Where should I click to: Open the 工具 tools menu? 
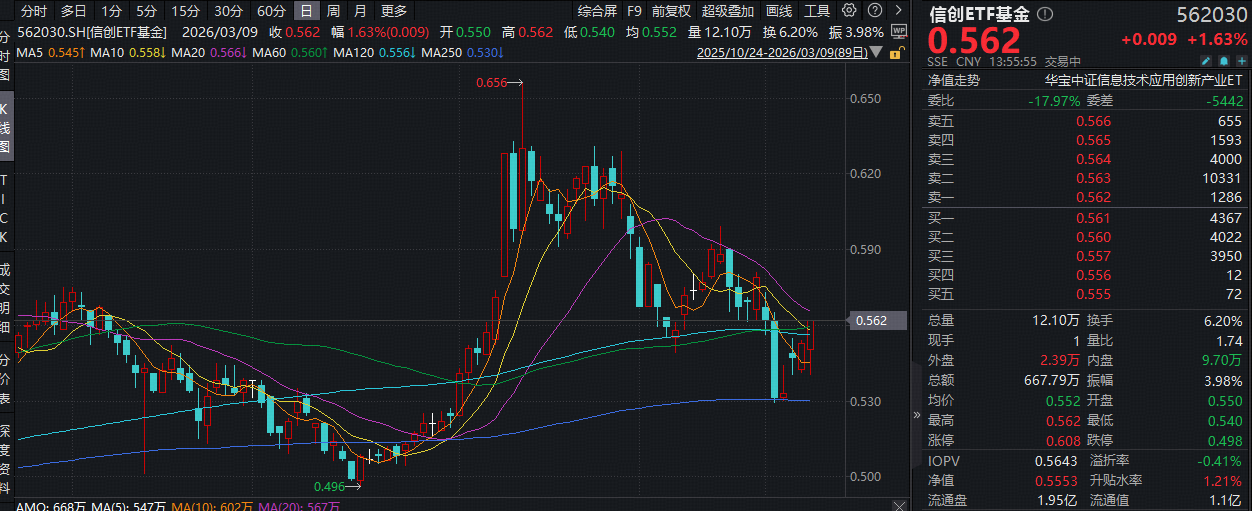(817, 11)
